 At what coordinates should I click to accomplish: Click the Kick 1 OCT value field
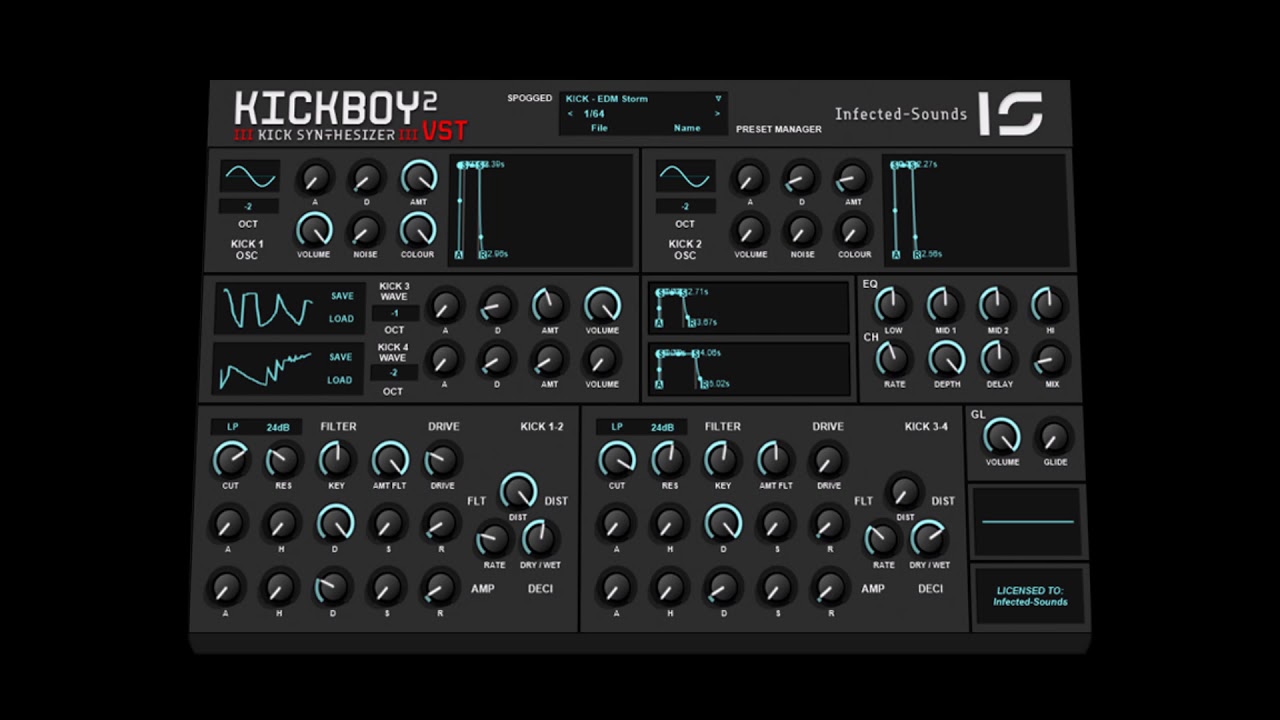coord(249,207)
